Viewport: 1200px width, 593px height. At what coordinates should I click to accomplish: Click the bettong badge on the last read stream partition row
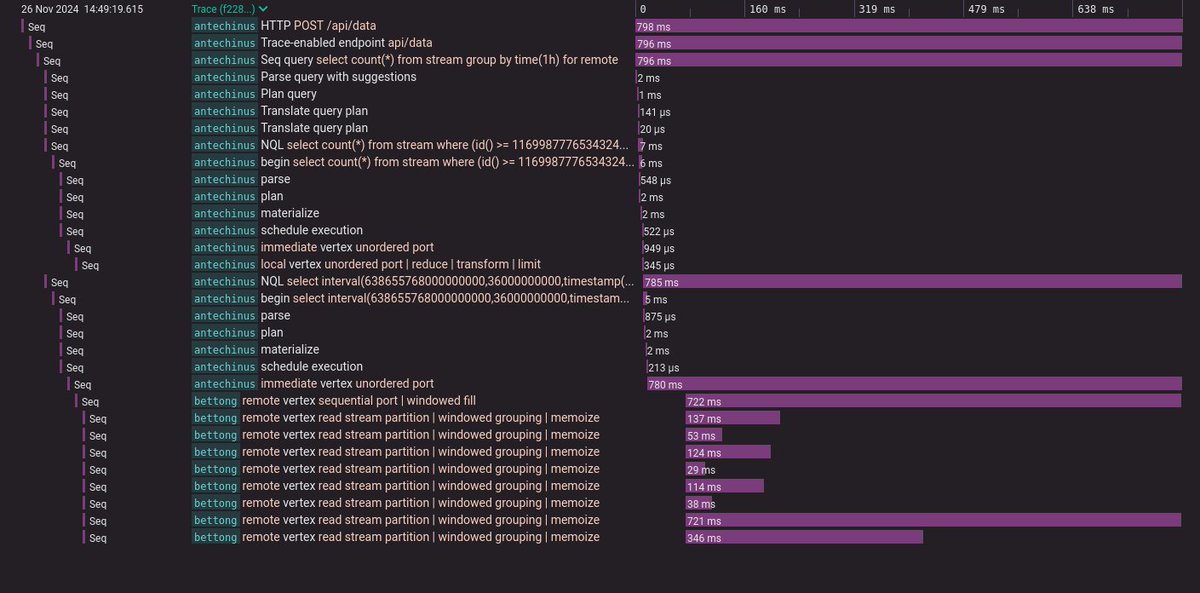point(215,537)
